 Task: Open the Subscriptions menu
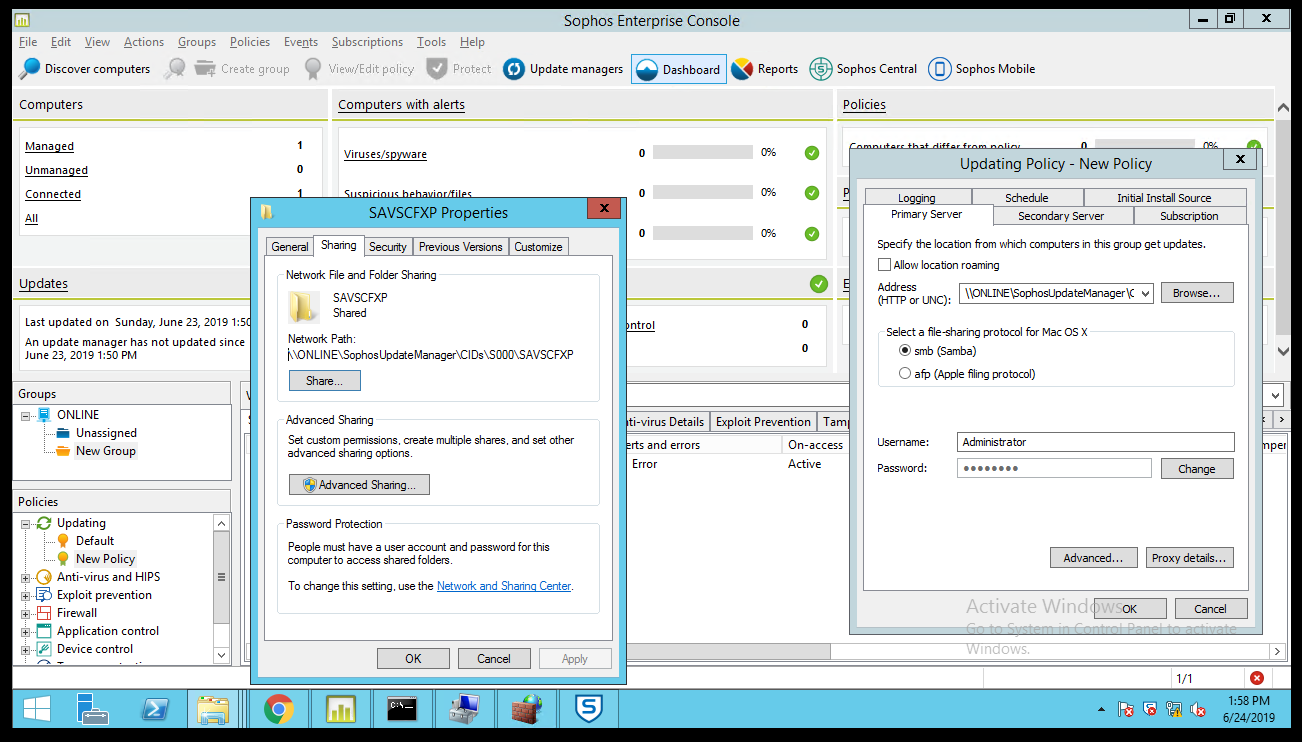click(x=367, y=42)
